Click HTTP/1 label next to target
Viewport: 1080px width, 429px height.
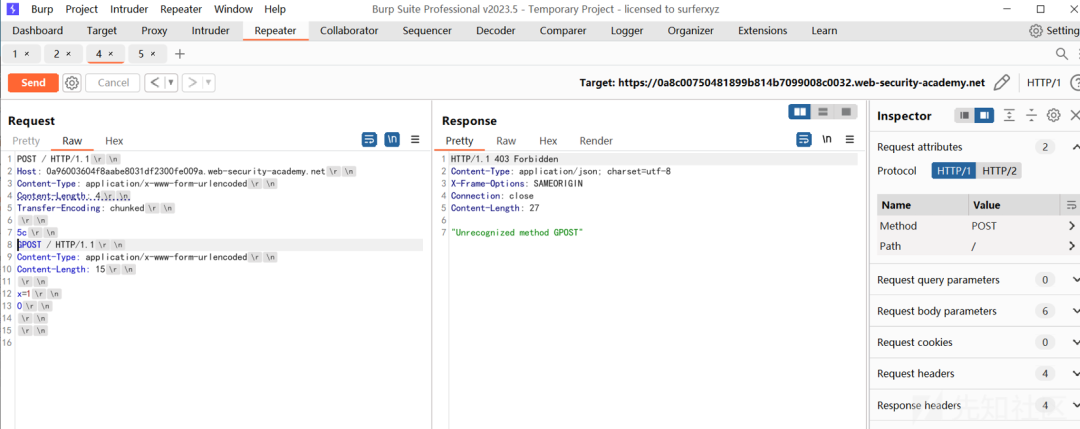(1043, 83)
